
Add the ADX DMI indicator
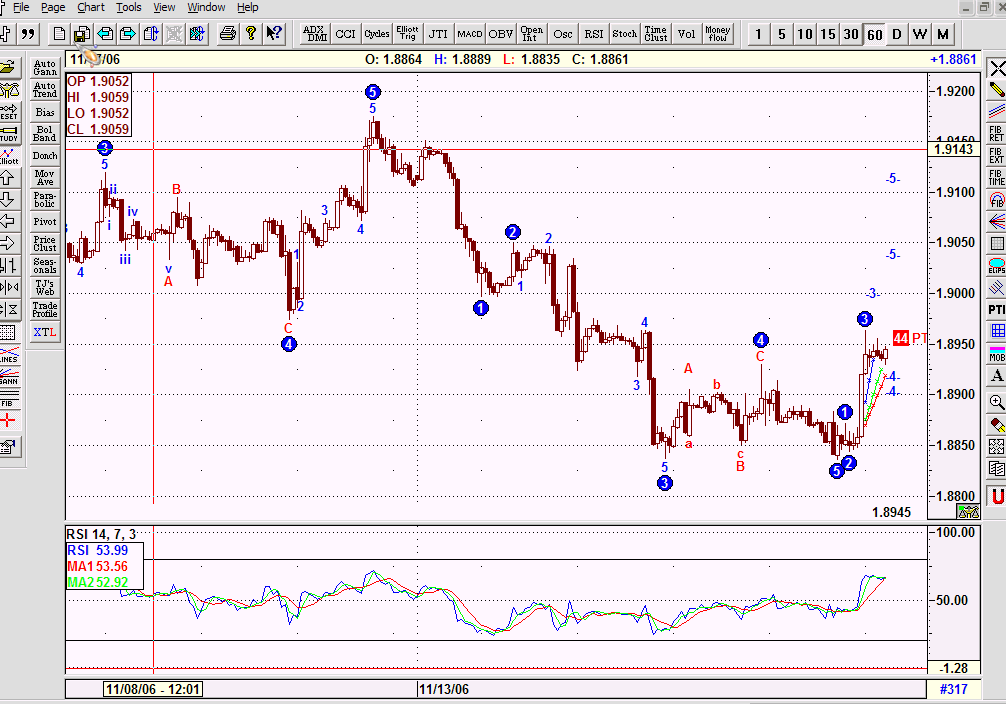click(x=314, y=34)
